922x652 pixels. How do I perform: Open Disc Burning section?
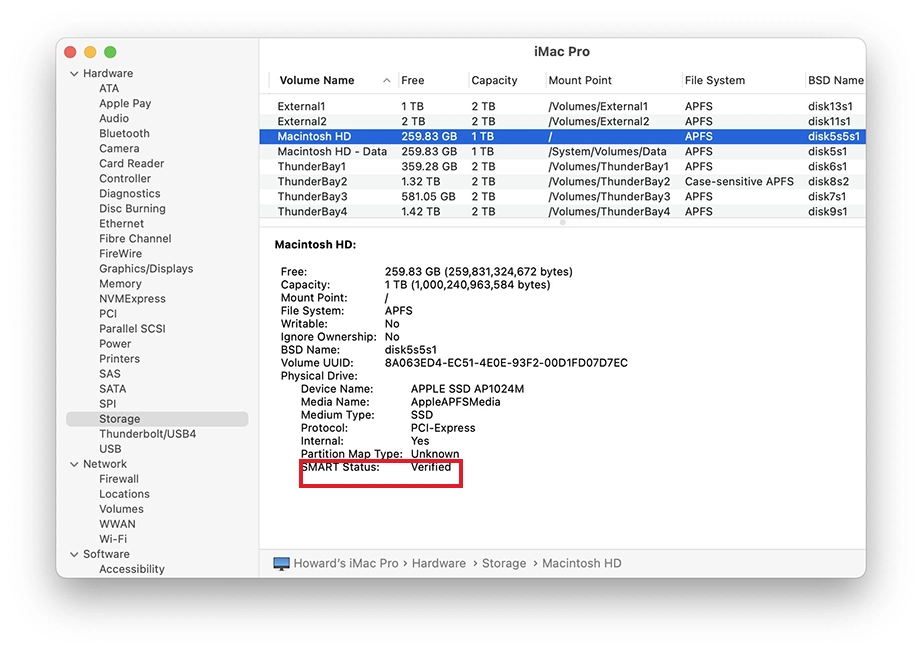(132, 208)
